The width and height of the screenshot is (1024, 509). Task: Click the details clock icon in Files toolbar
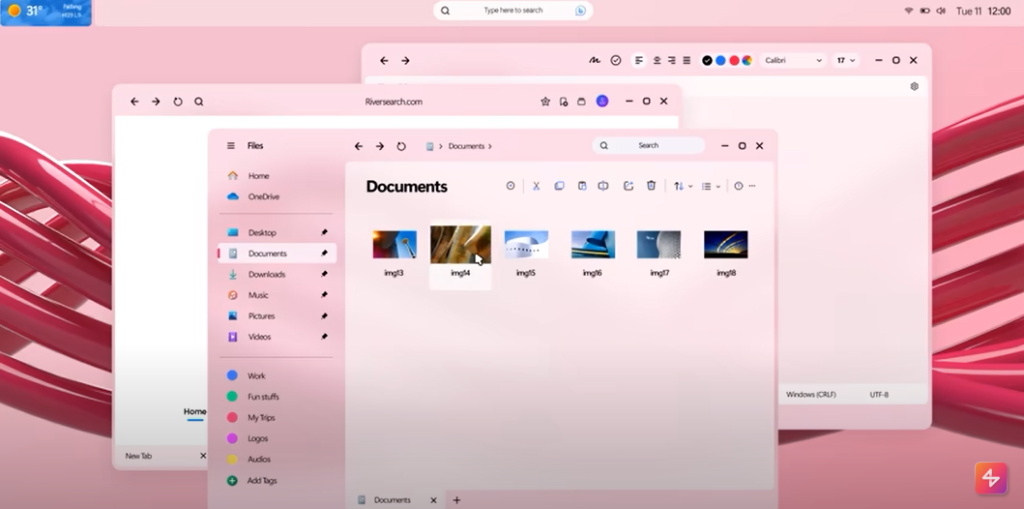[739, 186]
